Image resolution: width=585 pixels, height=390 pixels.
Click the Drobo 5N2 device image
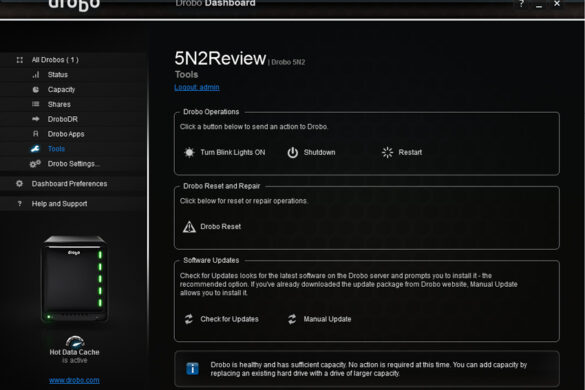tap(74, 278)
